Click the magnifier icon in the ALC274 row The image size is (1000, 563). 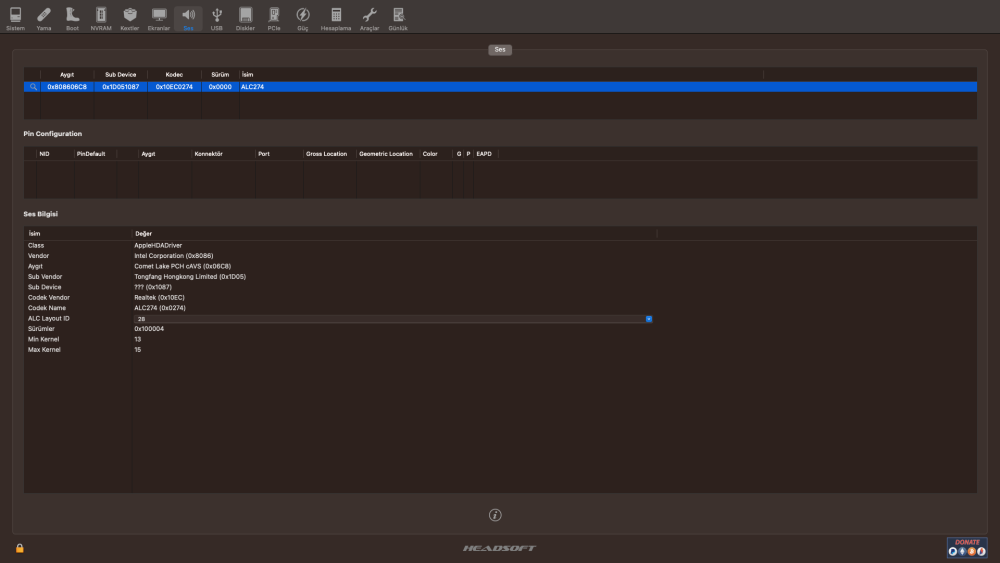(33, 87)
